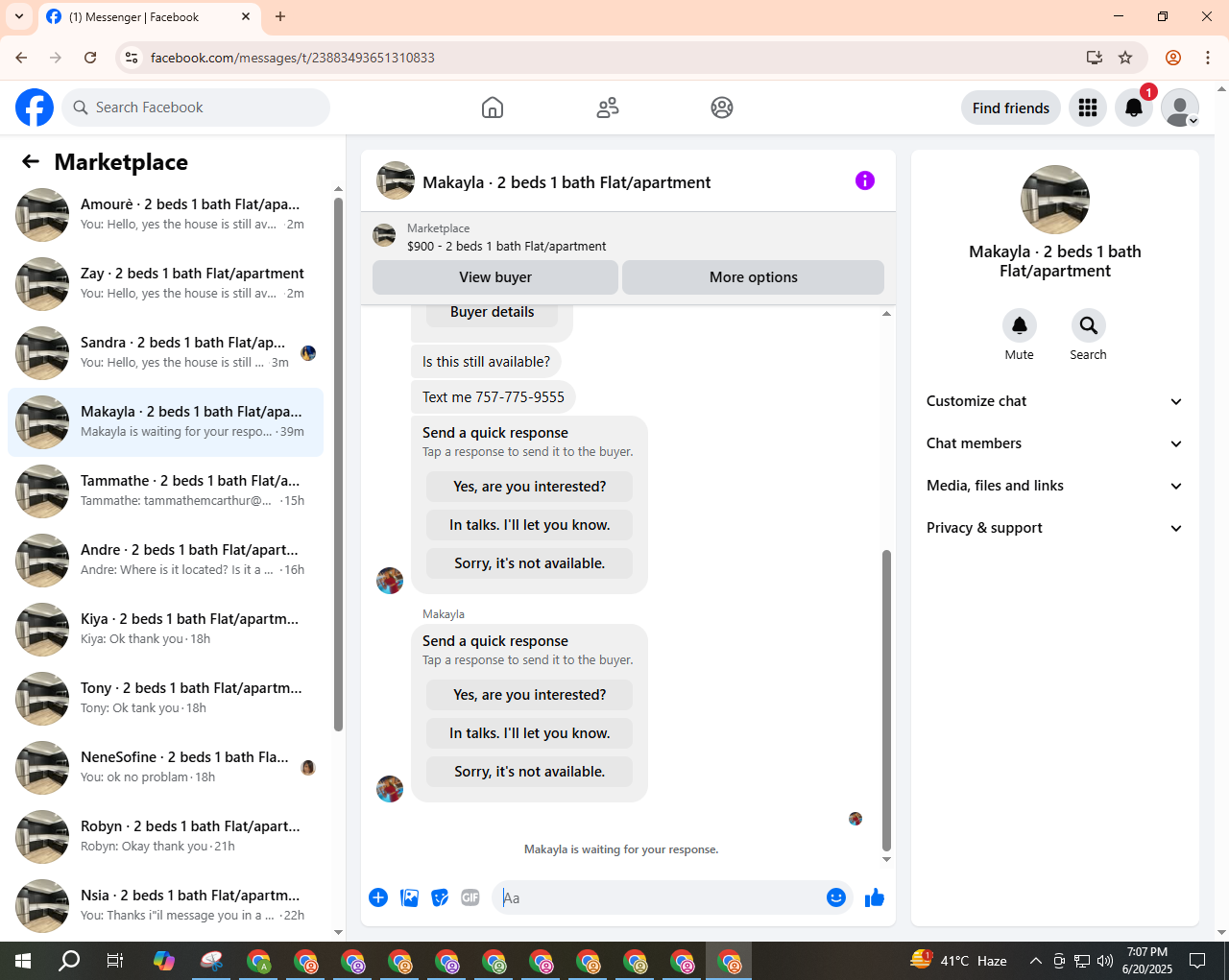
Task: Open Tony conversation
Action: [x=165, y=699]
